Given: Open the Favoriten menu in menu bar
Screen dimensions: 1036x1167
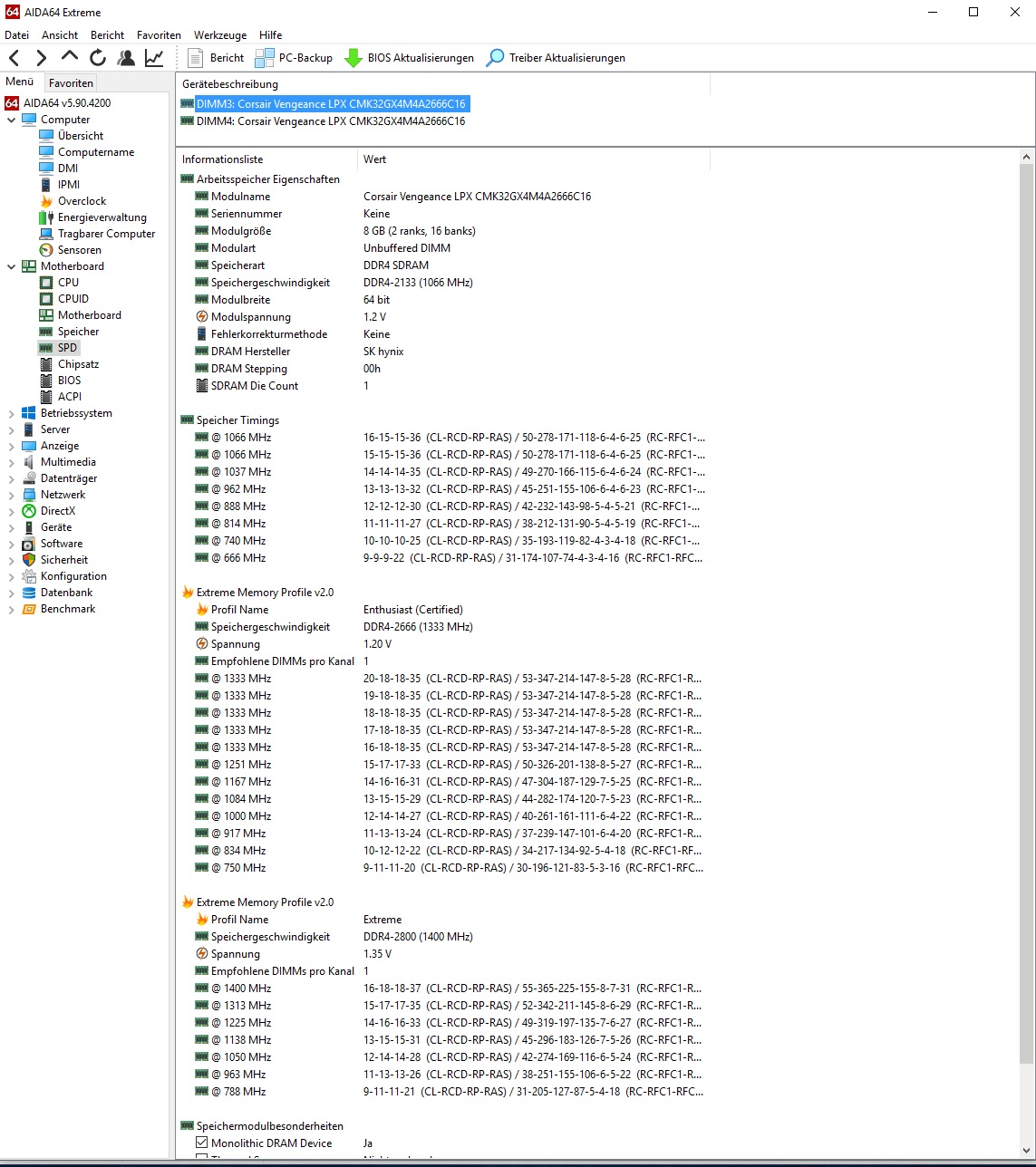Looking at the screenshot, I should pyautogui.click(x=159, y=35).
